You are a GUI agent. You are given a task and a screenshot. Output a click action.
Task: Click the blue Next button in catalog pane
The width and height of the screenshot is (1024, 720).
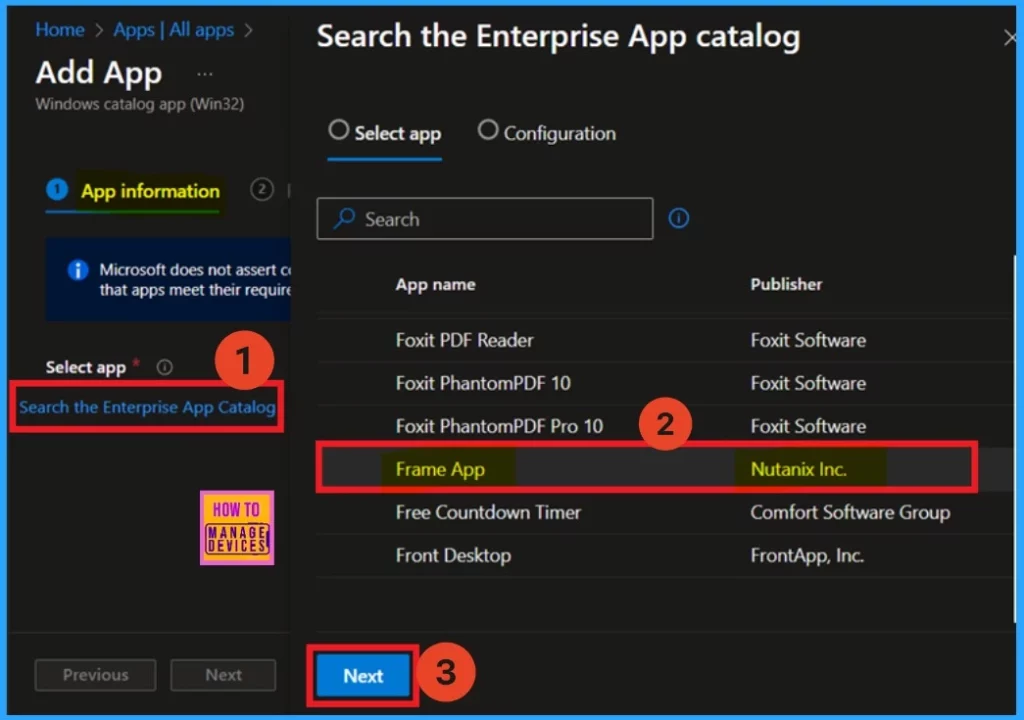(x=363, y=676)
